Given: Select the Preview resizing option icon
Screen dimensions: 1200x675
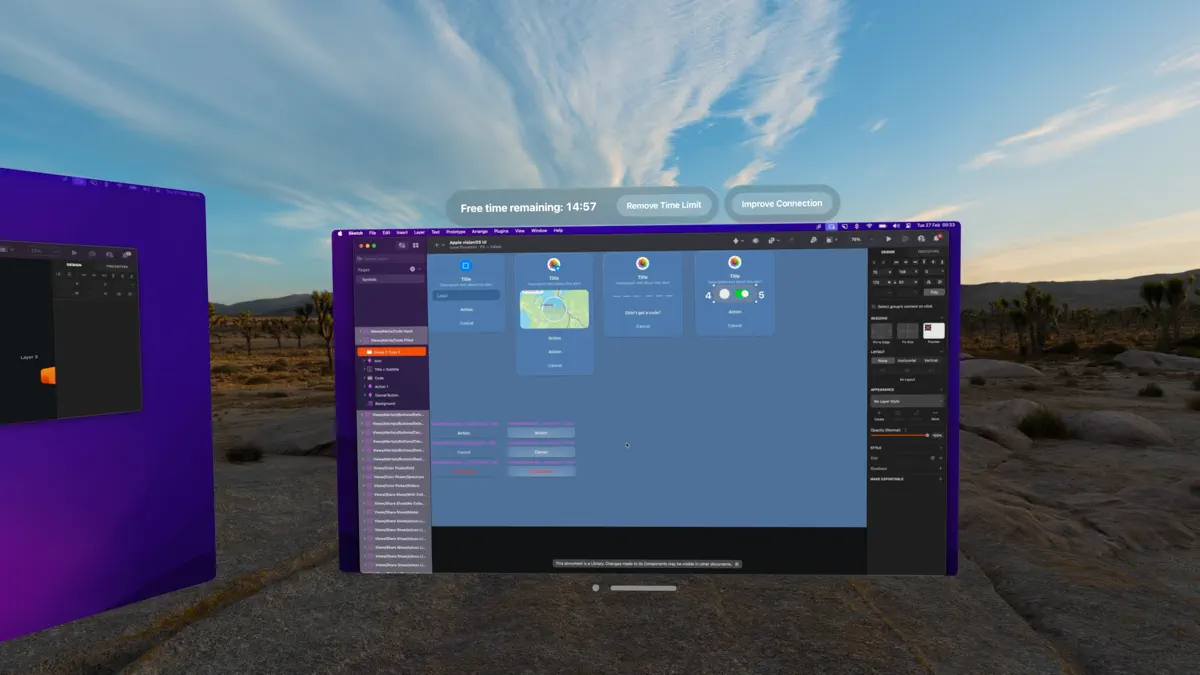Looking at the screenshot, I should (x=934, y=331).
